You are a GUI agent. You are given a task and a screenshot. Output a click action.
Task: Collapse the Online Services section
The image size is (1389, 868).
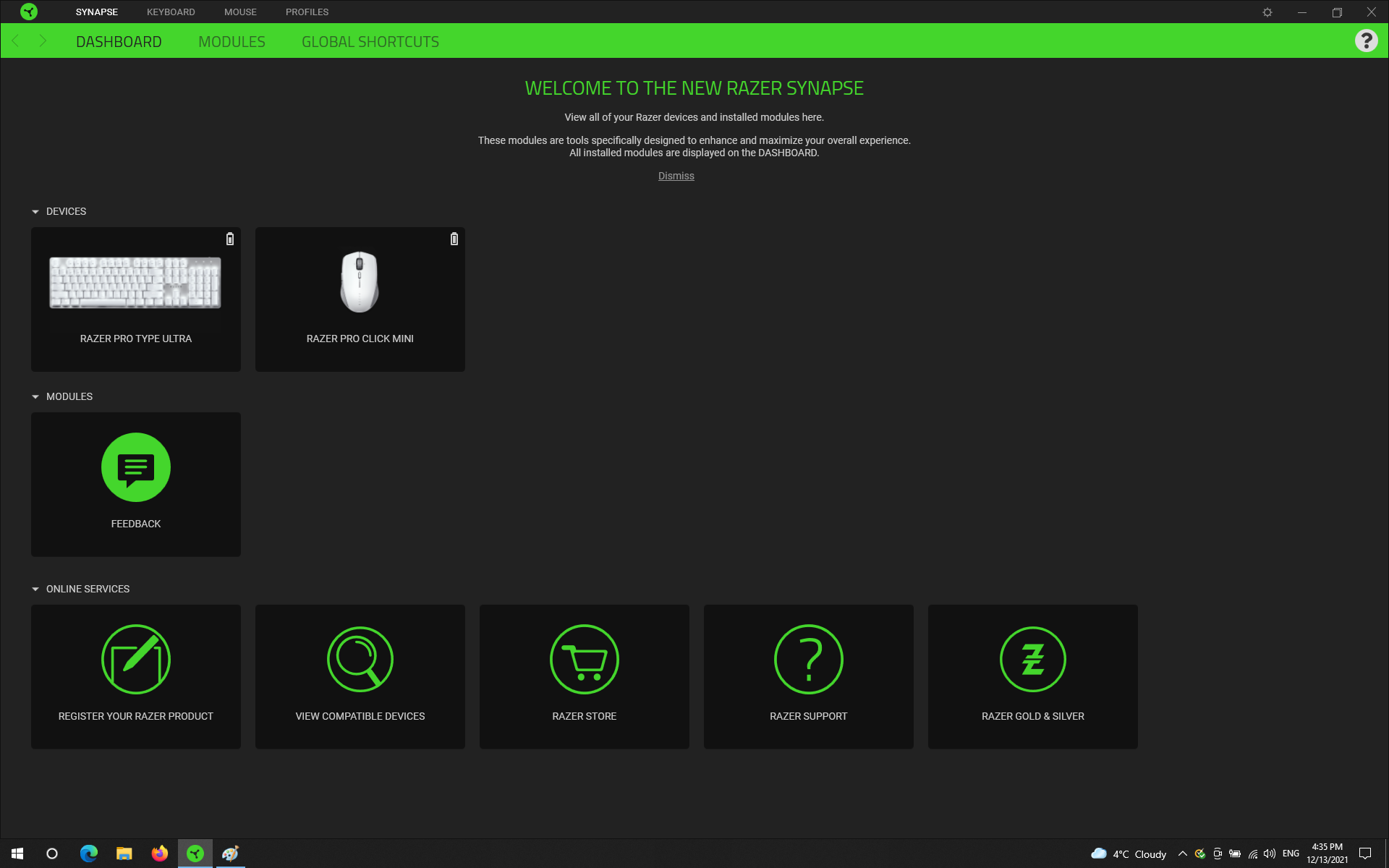[x=35, y=590]
